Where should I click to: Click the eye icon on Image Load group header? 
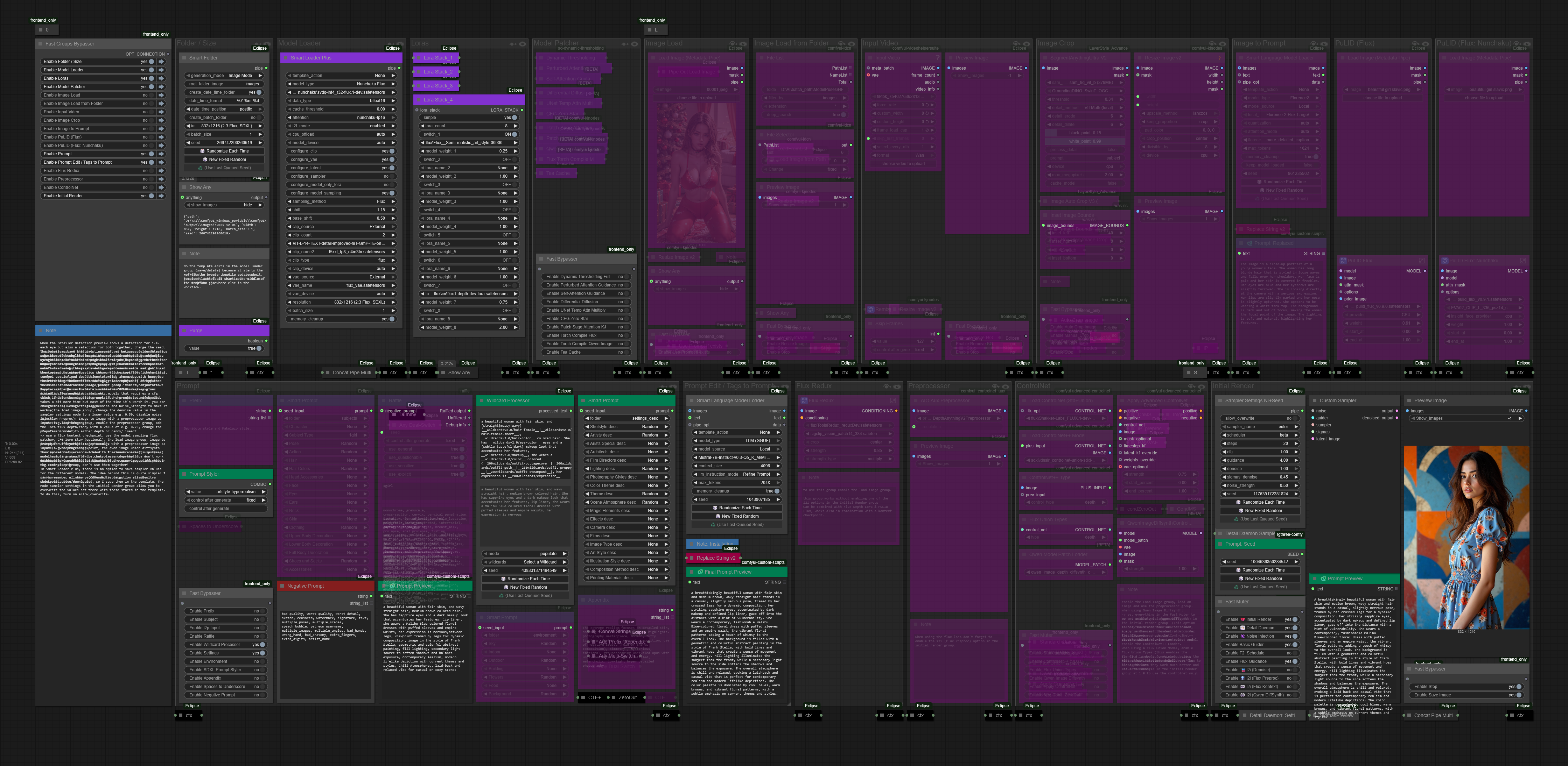(x=743, y=44)
